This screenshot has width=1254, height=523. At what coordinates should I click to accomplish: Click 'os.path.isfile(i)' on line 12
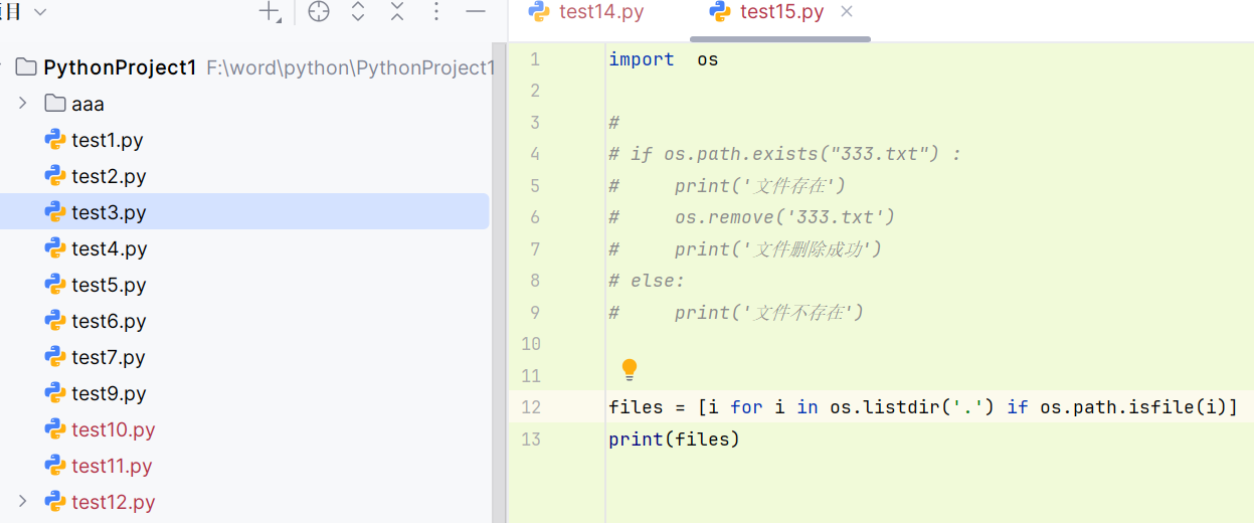tap(1133, 407)
